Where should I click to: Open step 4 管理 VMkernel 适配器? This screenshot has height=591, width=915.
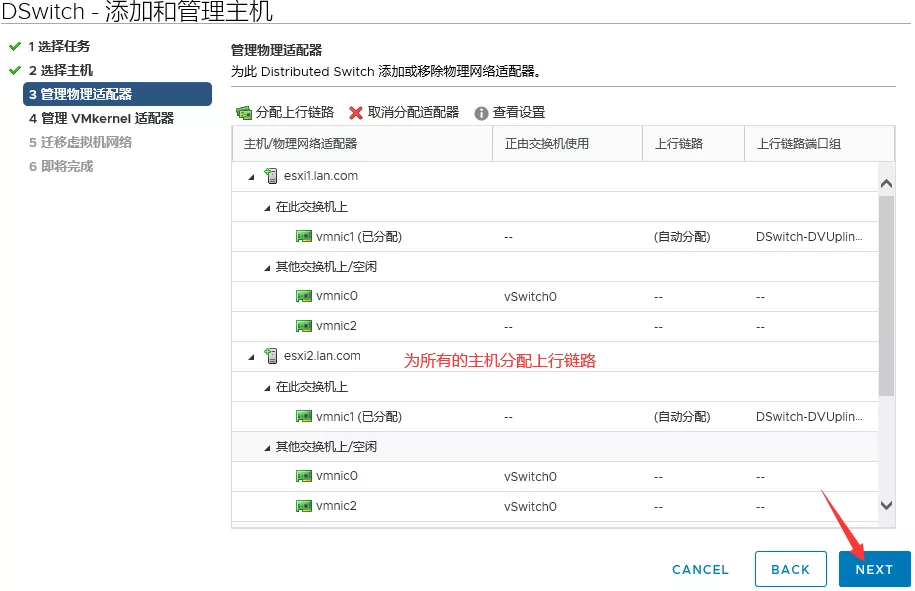tap(101, 118)
